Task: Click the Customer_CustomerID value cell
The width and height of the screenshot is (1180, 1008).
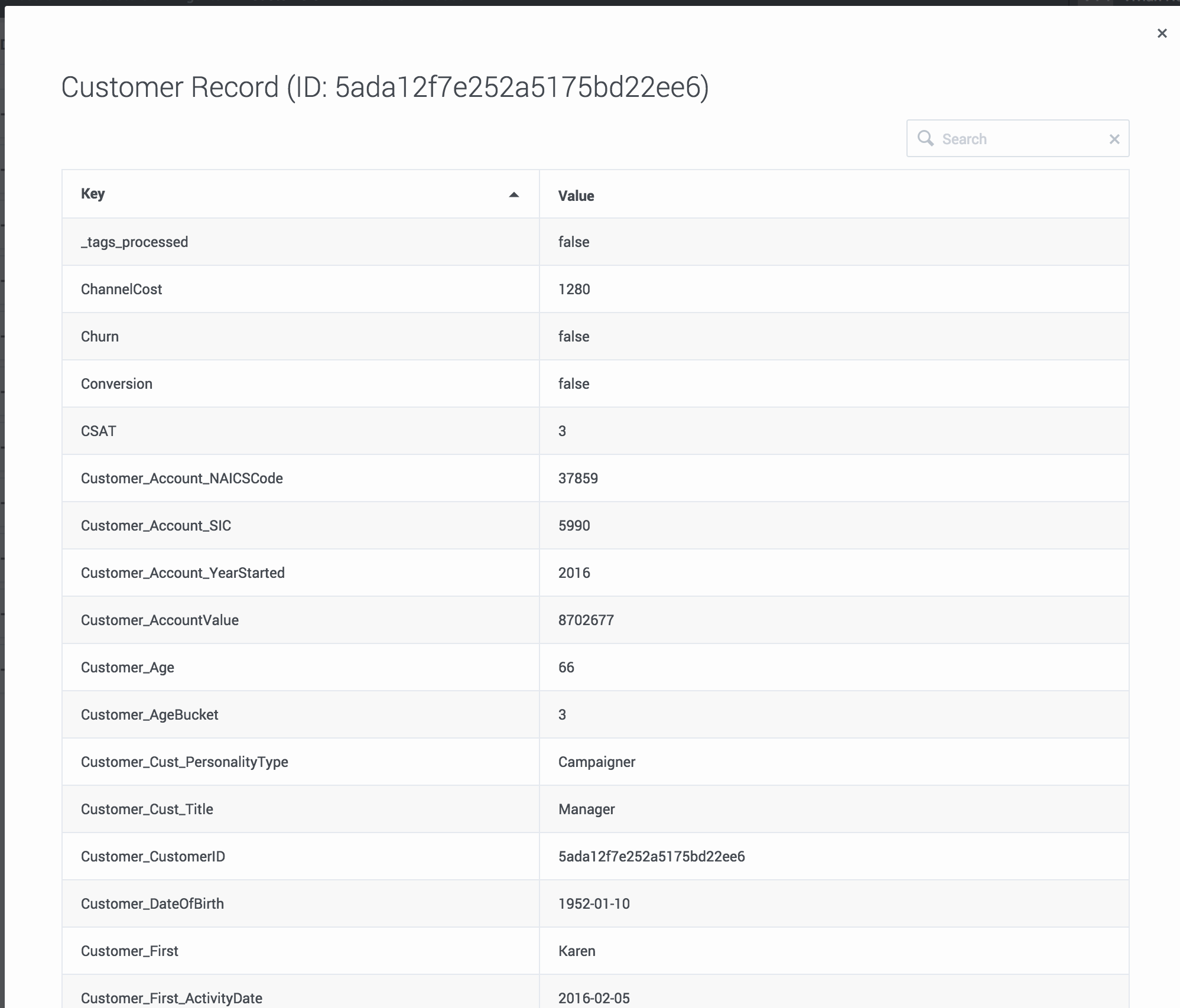Action: (651, 857)
